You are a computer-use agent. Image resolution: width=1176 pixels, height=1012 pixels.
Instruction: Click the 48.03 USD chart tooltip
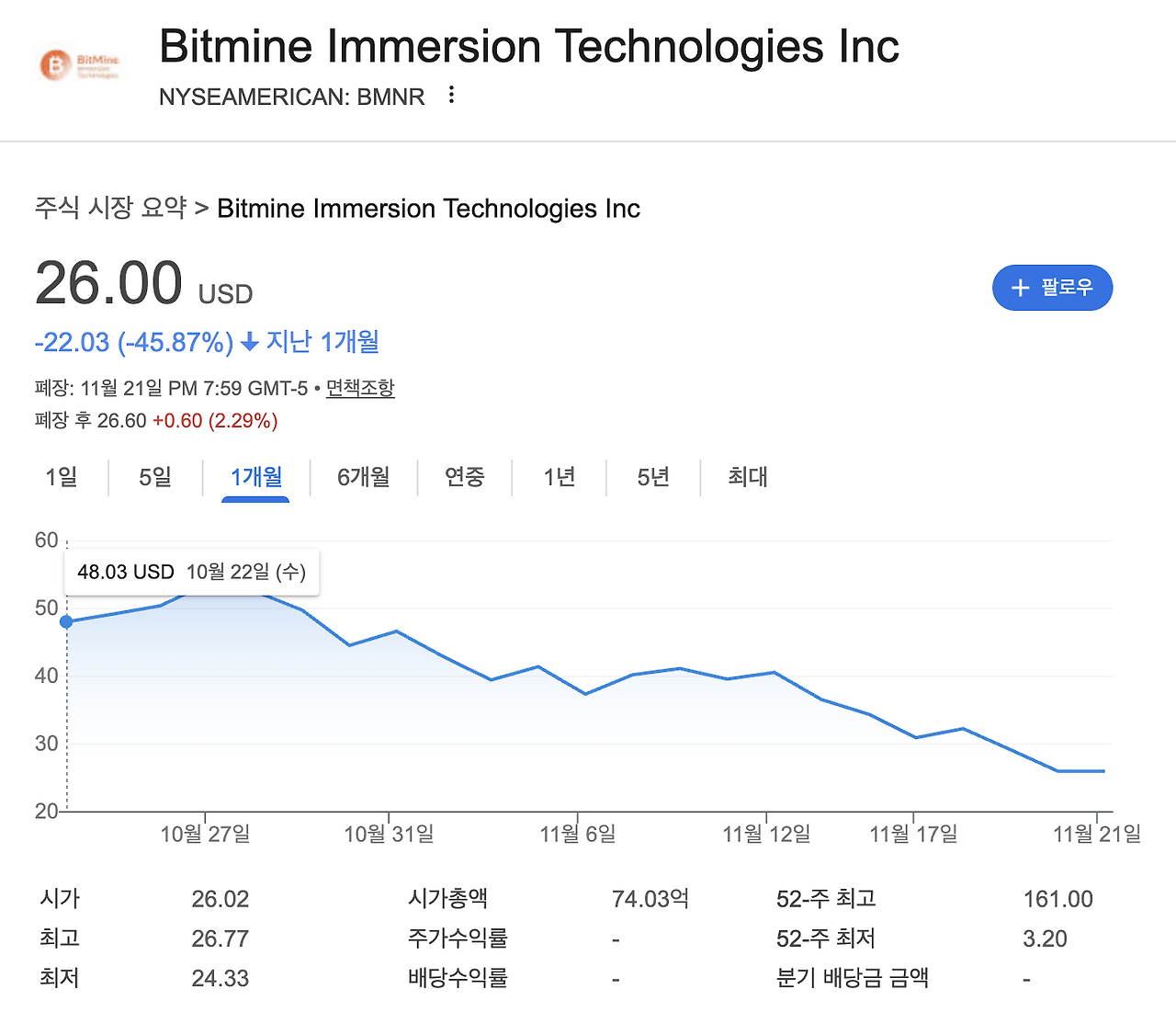click(x=192, y=572)
